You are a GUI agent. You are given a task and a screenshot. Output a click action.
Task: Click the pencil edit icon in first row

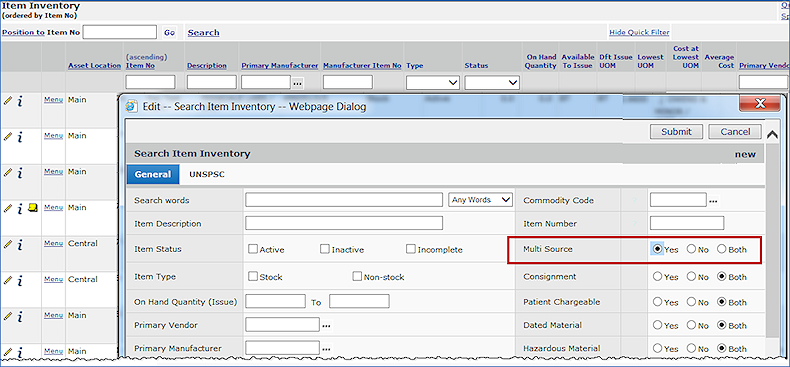pyautogui.click(x=8, y=100)
